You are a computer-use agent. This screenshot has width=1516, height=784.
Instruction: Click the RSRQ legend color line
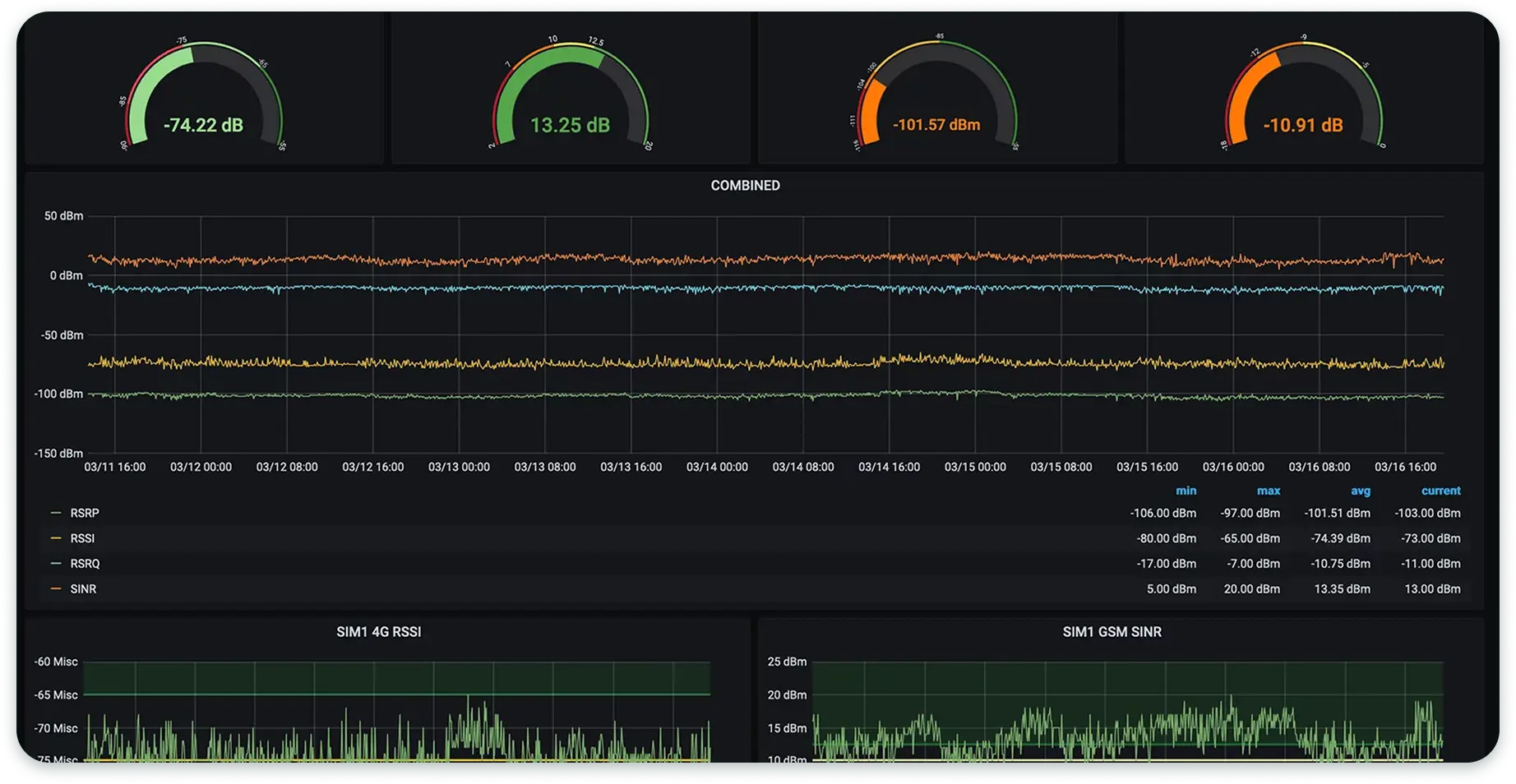click(x=56, y=564)
